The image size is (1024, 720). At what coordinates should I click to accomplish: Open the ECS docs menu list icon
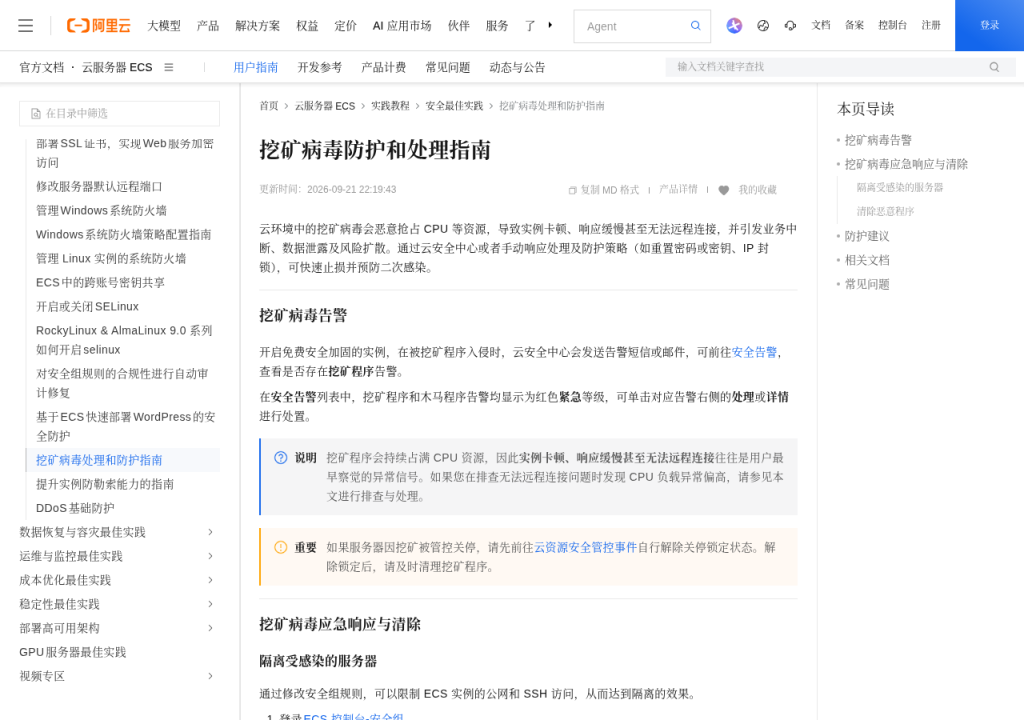click(168, 67)
